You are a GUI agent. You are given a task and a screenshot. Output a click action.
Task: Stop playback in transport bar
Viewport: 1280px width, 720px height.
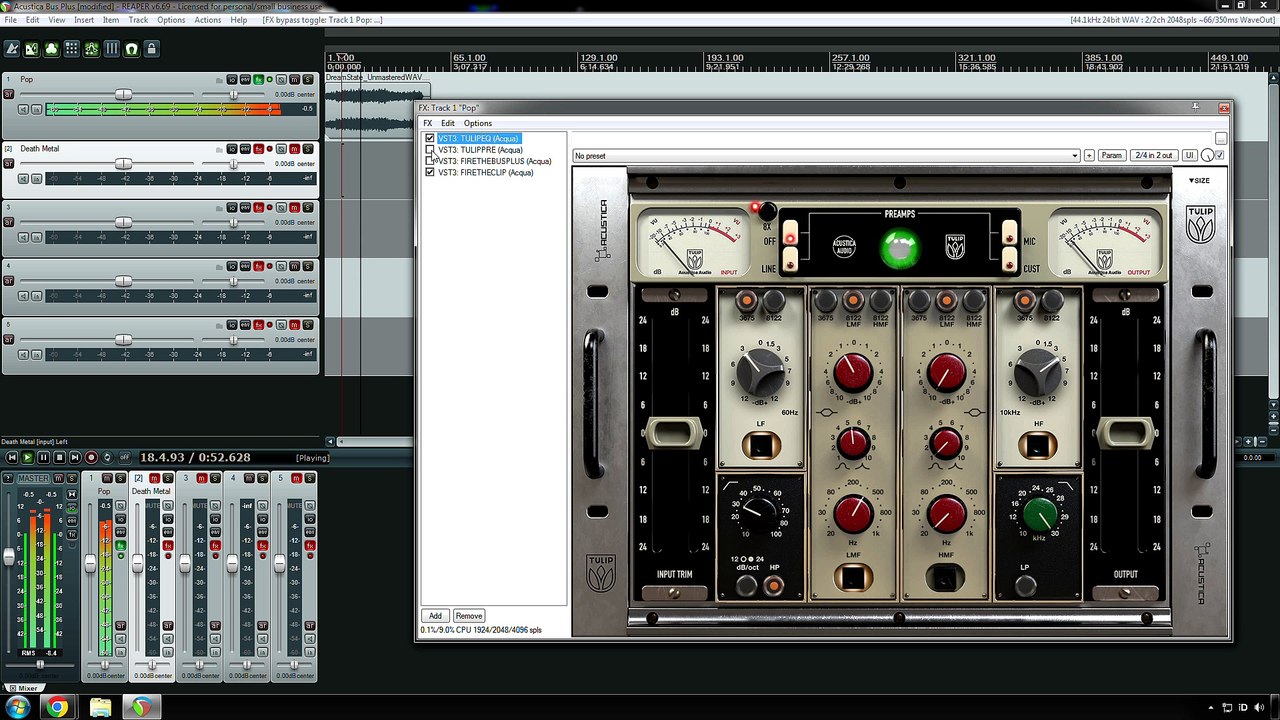[59, 457]
